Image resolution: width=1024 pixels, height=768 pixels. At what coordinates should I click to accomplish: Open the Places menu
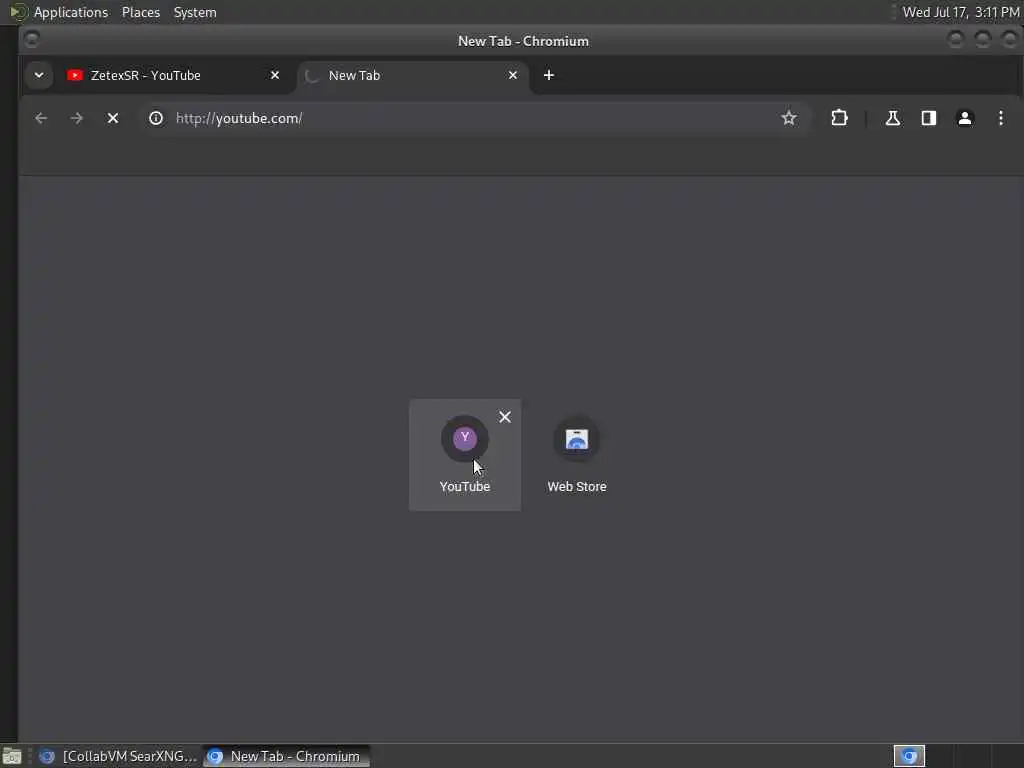[x=141, y=12]
